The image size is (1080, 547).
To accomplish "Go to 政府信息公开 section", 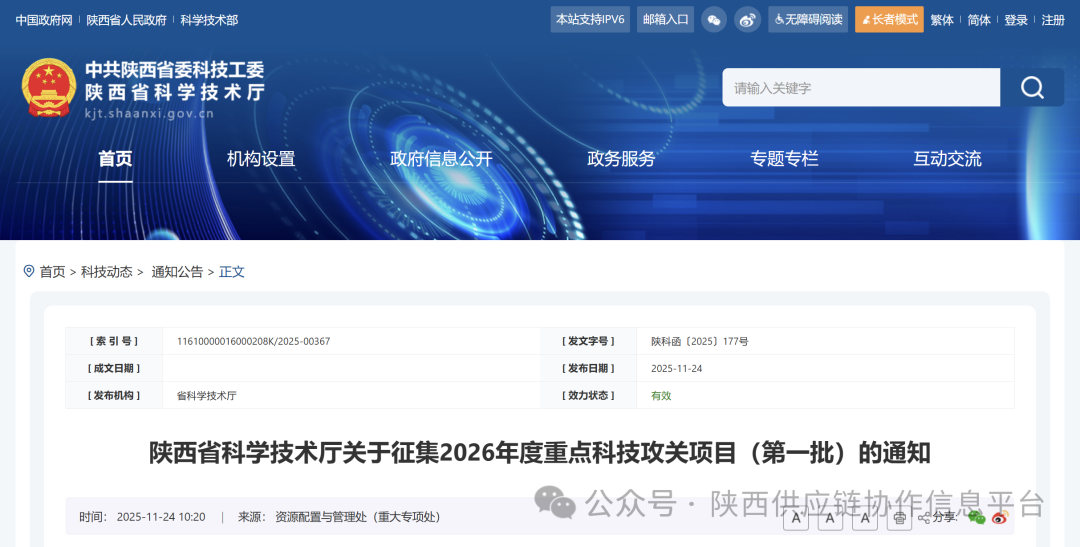I will 442,159.
